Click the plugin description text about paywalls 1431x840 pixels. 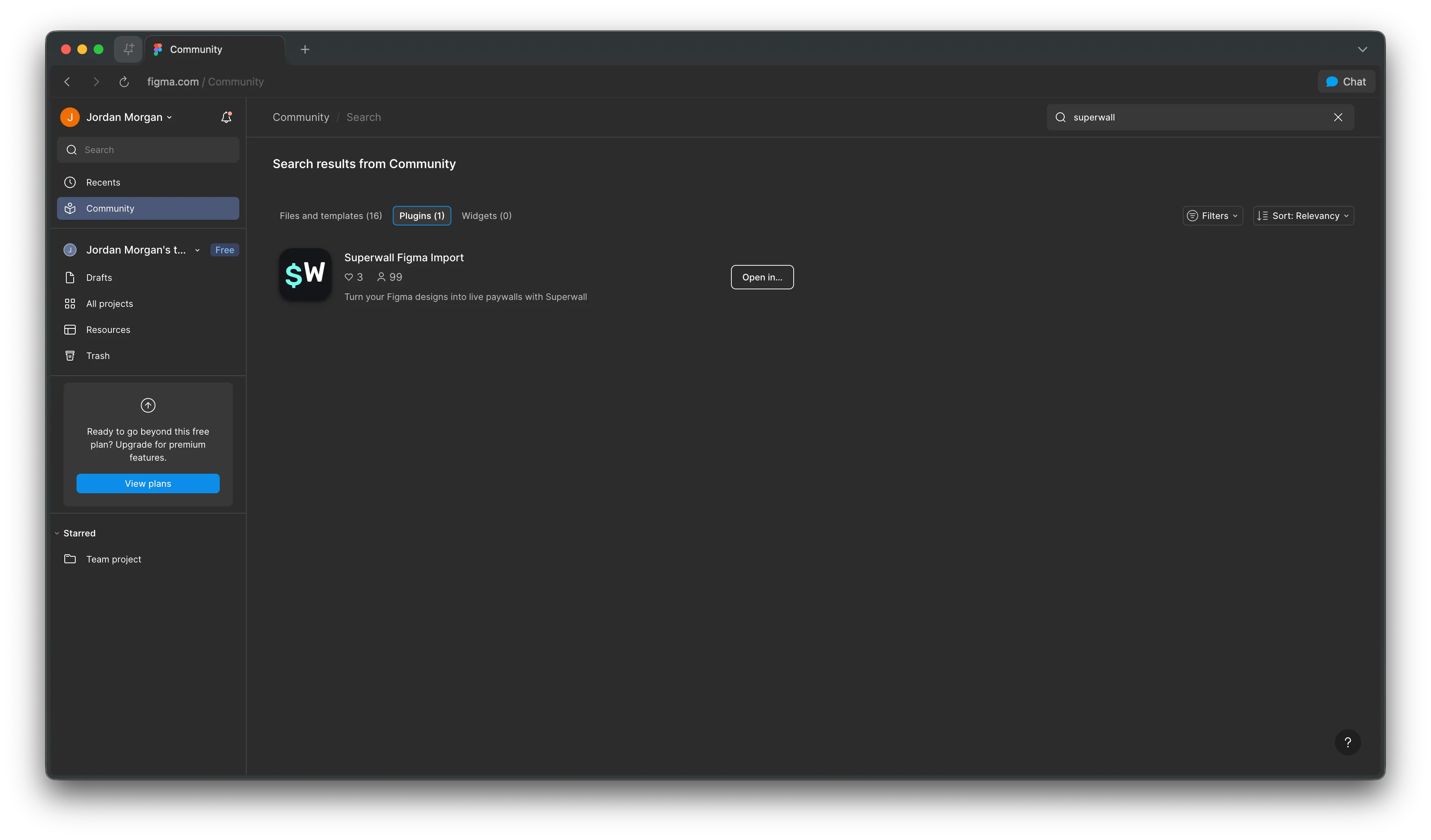click(x=465, y=297)
